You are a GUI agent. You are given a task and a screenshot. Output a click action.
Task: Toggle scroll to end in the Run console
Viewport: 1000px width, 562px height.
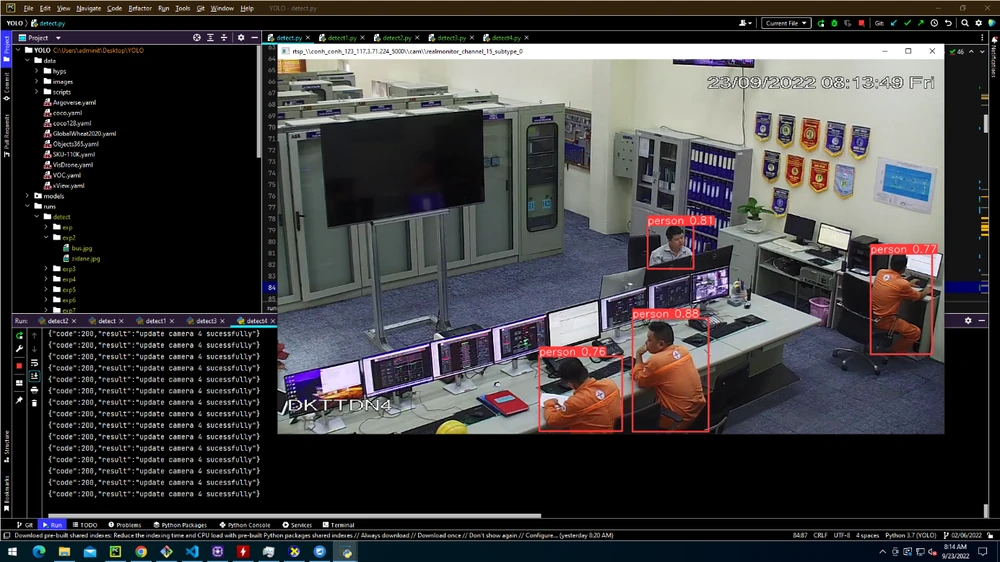tap(33, 375)
